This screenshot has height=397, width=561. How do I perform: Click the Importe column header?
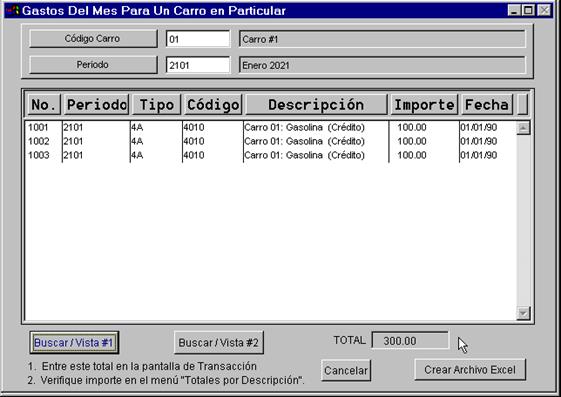pyautogui.click(x=424, y=105)
